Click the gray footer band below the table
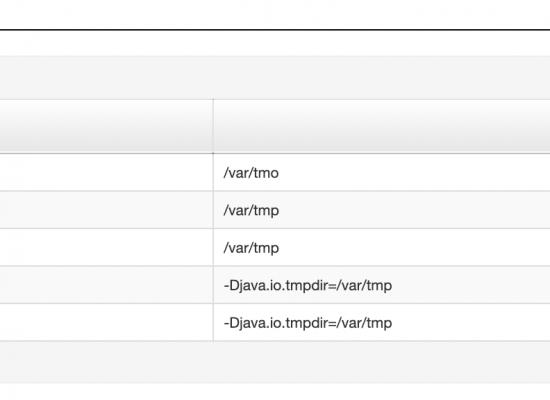This screenshot has height=400, width=550. pyautogui.click(x=275, y=361)
